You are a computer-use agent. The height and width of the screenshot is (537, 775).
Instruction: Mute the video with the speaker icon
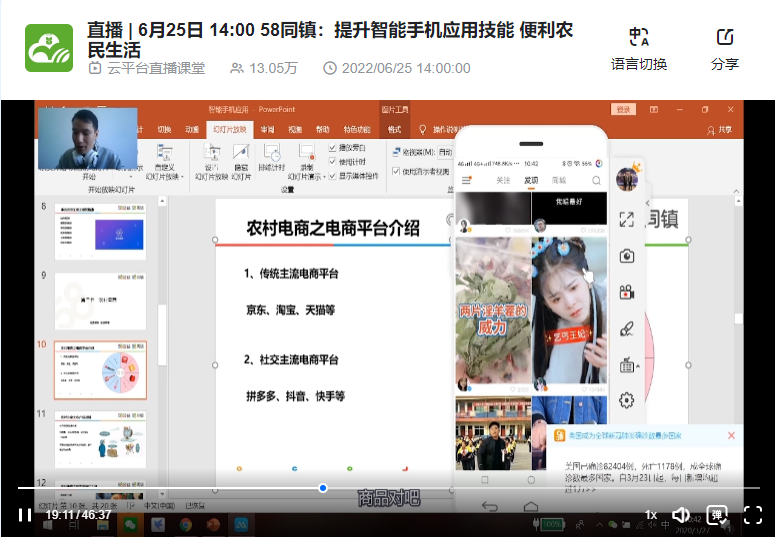point(682,515)
